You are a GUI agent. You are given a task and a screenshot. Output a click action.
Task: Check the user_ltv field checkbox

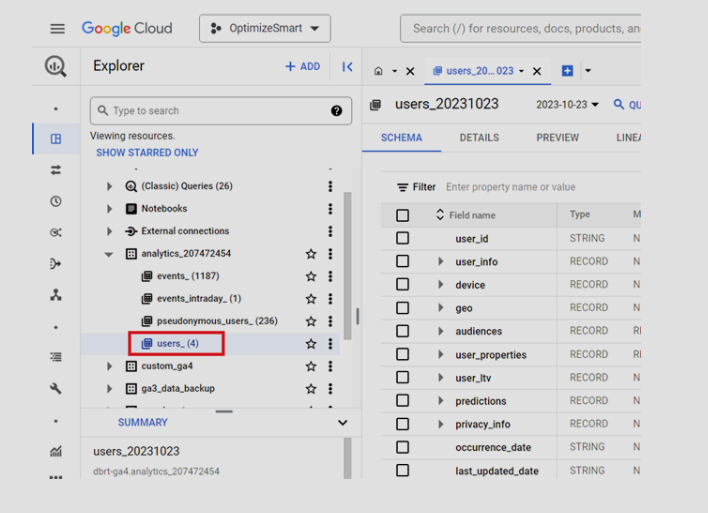point(402,378)
